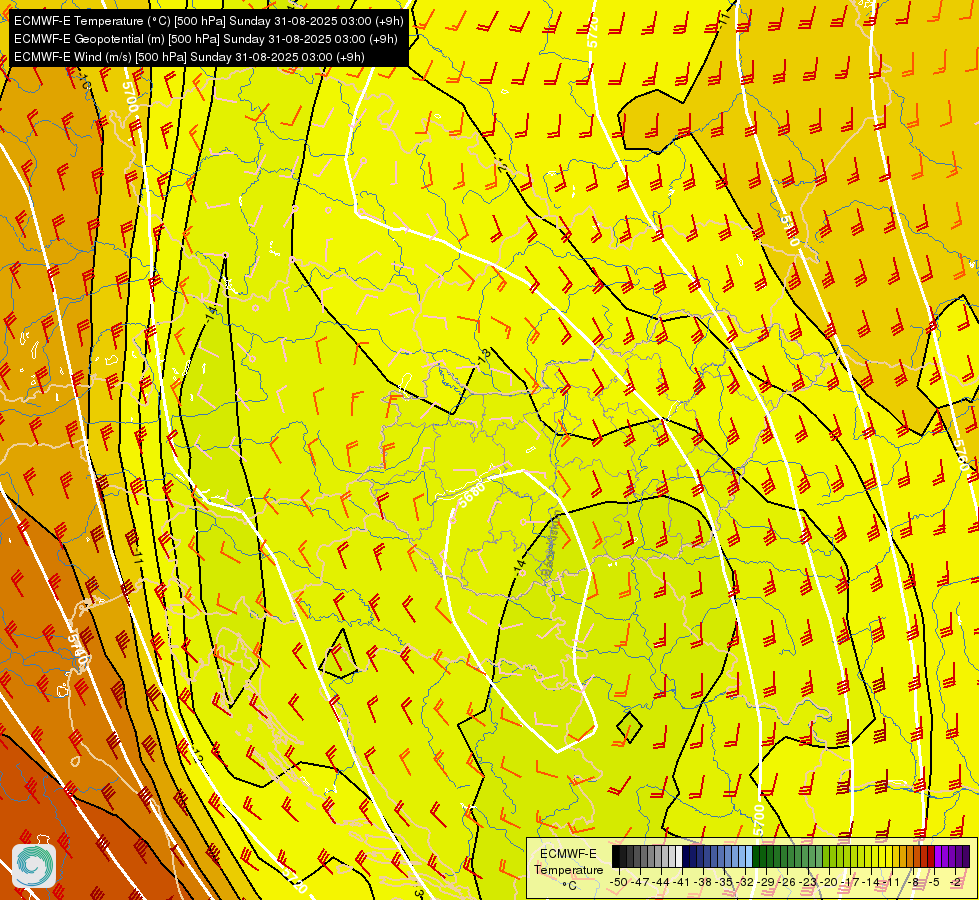Click the -14 legend value
This screenshot has height=900, width=979.
[x=871, y=883]
